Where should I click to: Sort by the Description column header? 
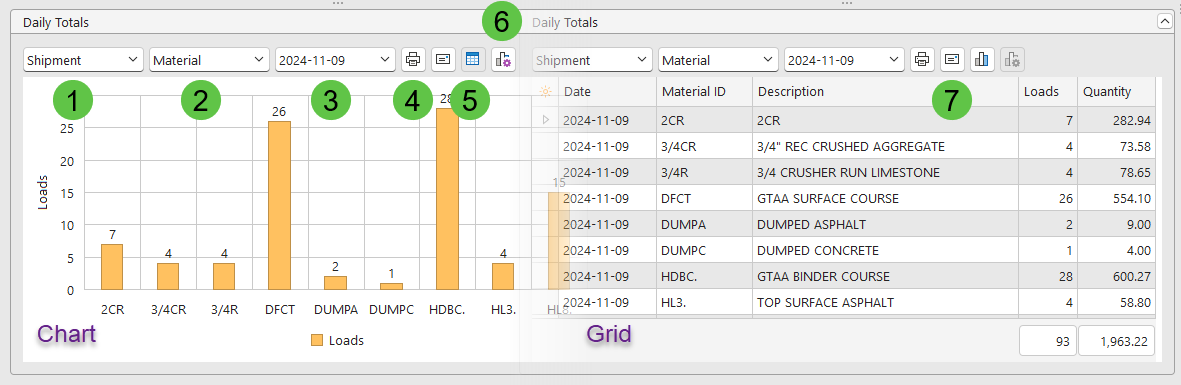point(885,92)
